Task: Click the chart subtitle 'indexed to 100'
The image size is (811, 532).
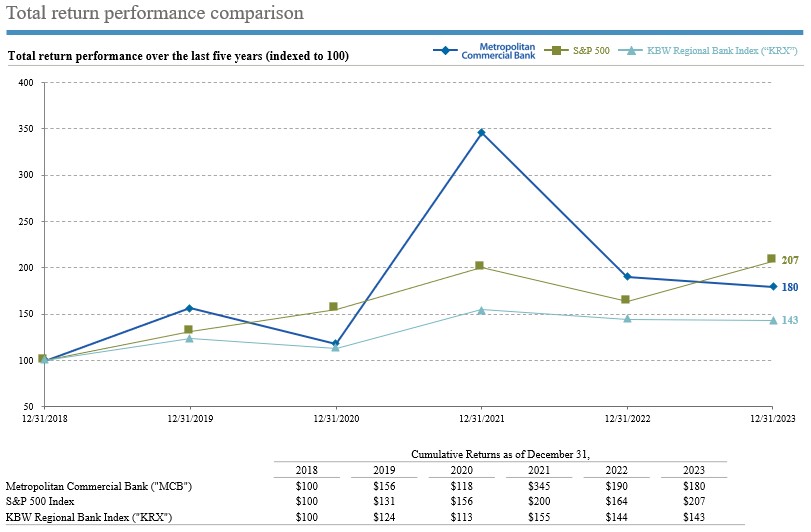Action: tap(309, 56)
